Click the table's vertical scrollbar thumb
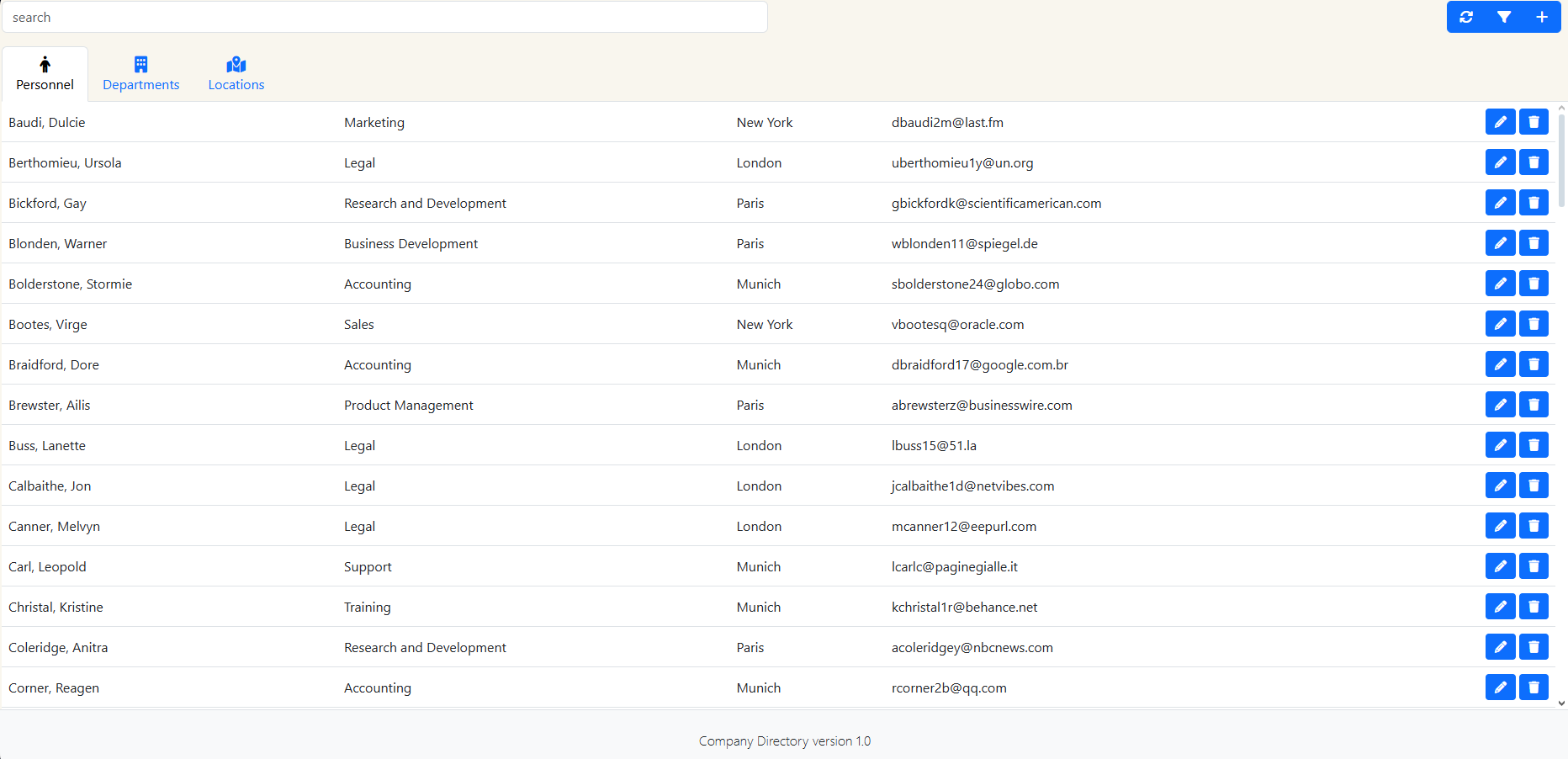Viewport: 1568px width, 759px height. 1561,160
